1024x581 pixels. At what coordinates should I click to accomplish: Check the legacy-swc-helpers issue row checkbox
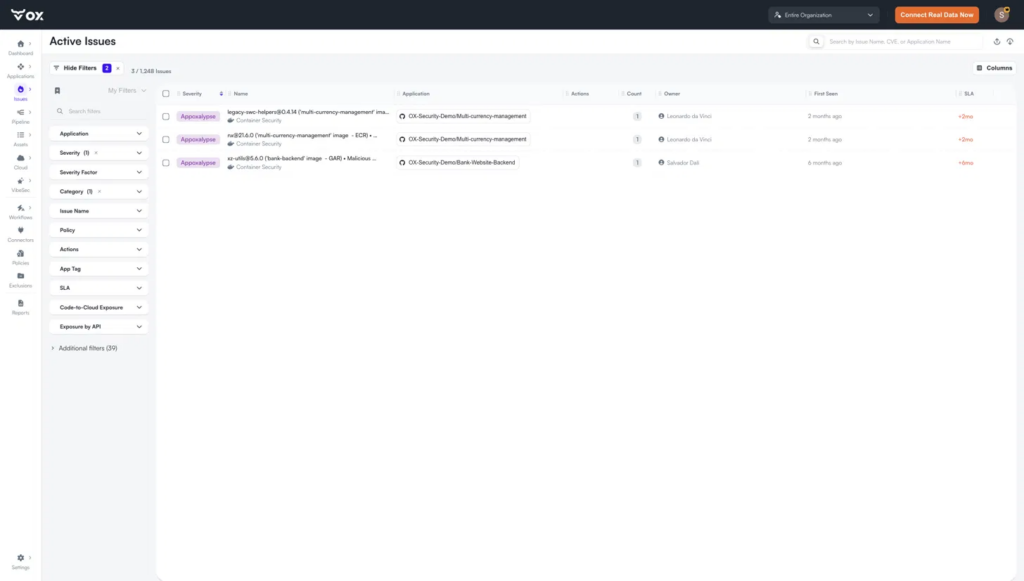click(166, 117)
